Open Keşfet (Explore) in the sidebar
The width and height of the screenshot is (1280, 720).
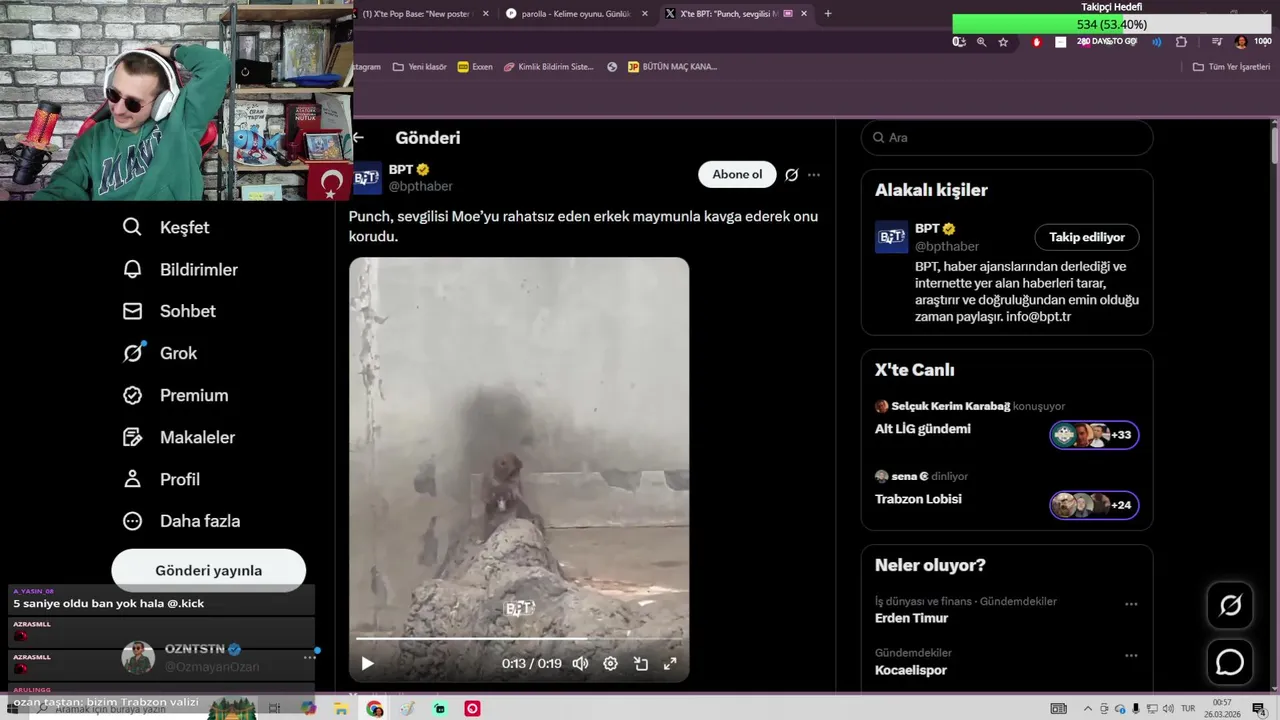[166, 227]
